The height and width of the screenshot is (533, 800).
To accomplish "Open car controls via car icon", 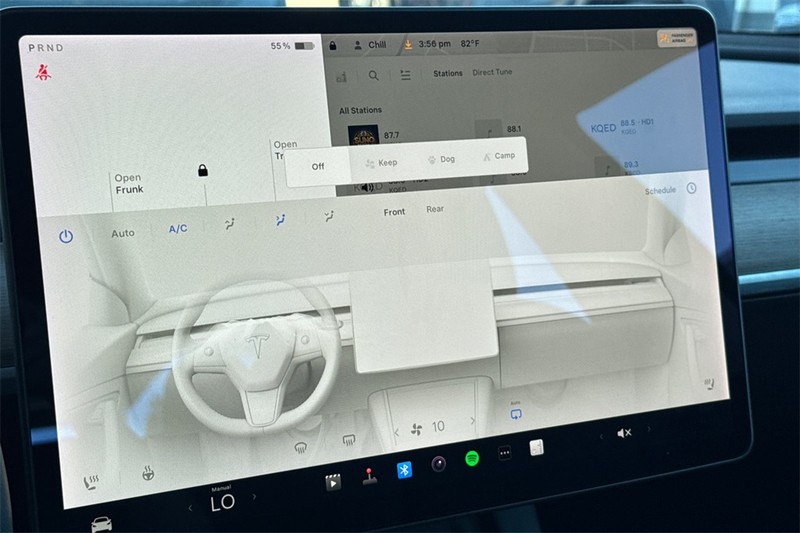I will 102,524.
